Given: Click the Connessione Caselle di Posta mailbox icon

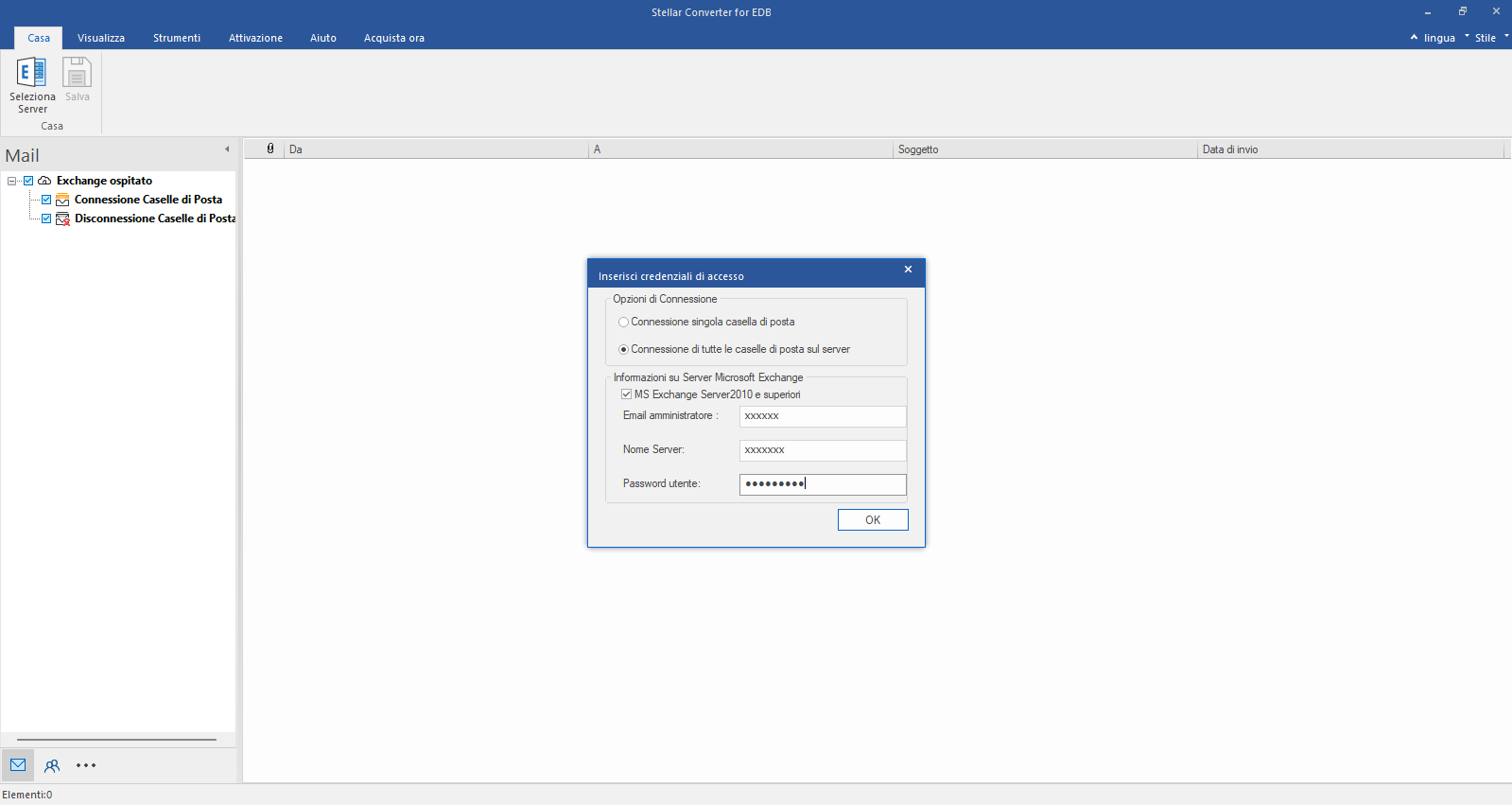Looking at the screenshot, I should (62, 200).
